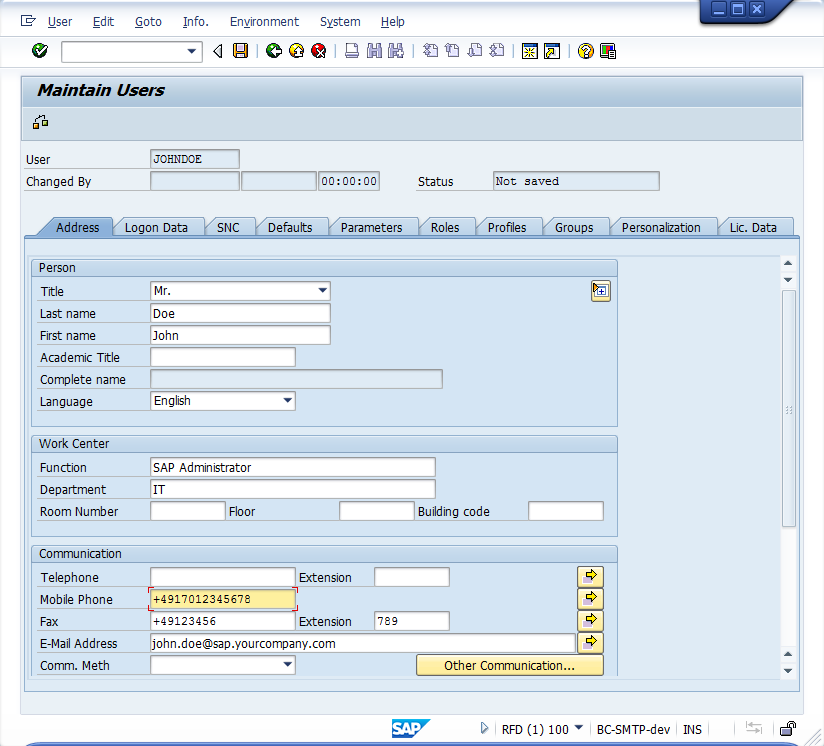Screen dimensions: 824x746
Task: Expand the Comm. Meth dropdown
Action: pos(287,665)
